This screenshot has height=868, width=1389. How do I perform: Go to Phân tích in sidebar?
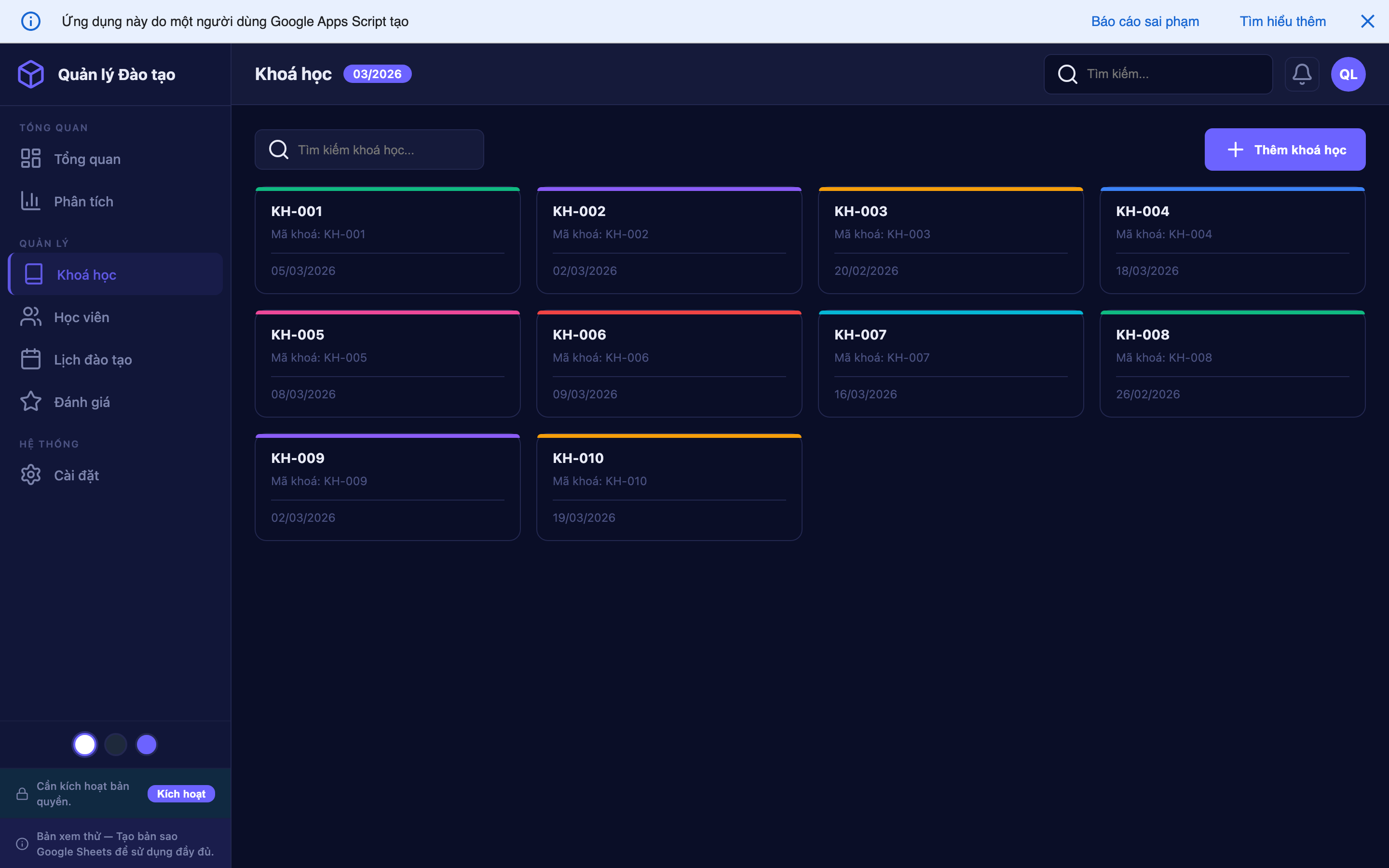tap(84, 202)
